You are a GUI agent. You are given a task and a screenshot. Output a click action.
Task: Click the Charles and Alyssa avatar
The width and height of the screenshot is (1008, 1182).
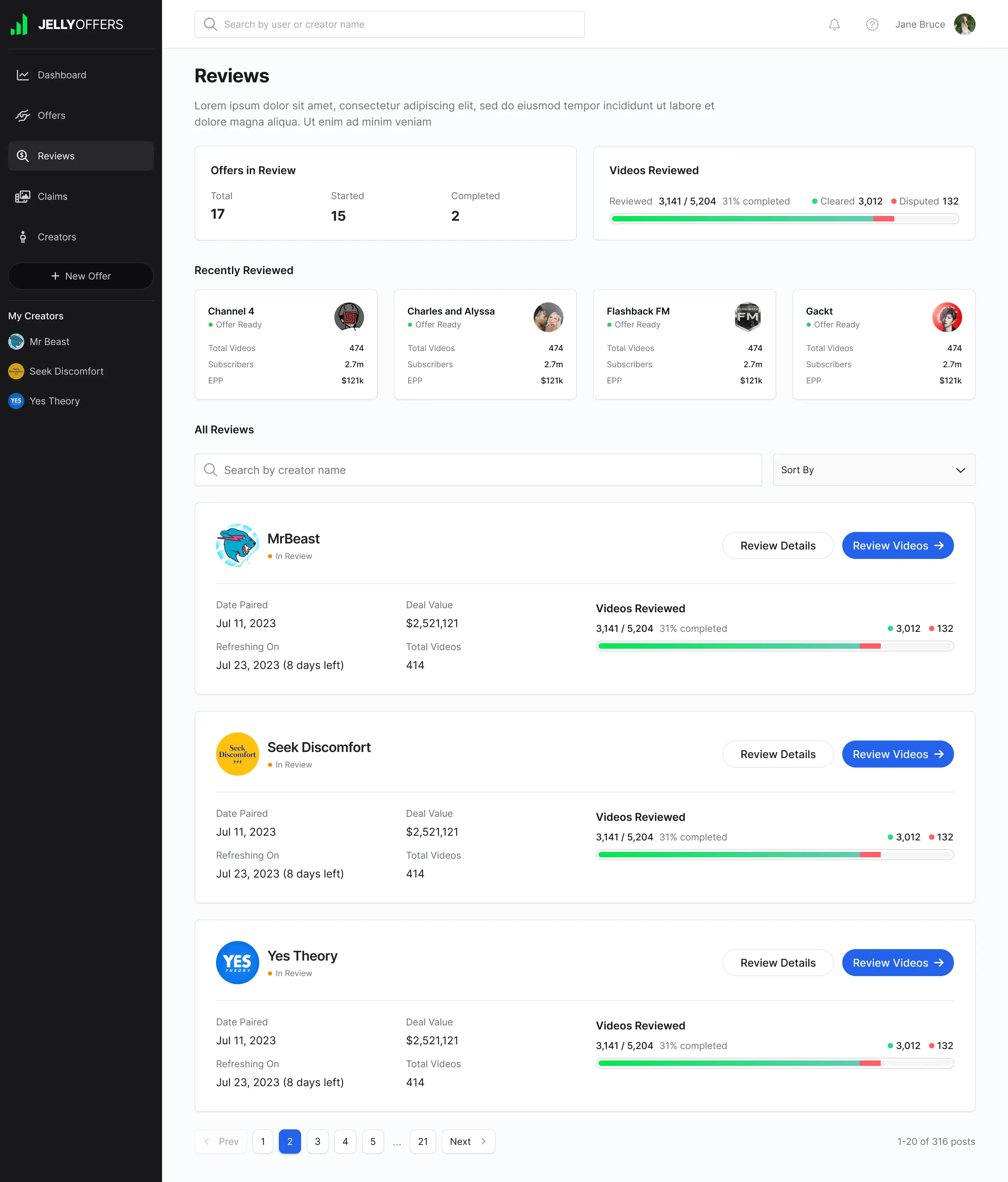(548, 317)
